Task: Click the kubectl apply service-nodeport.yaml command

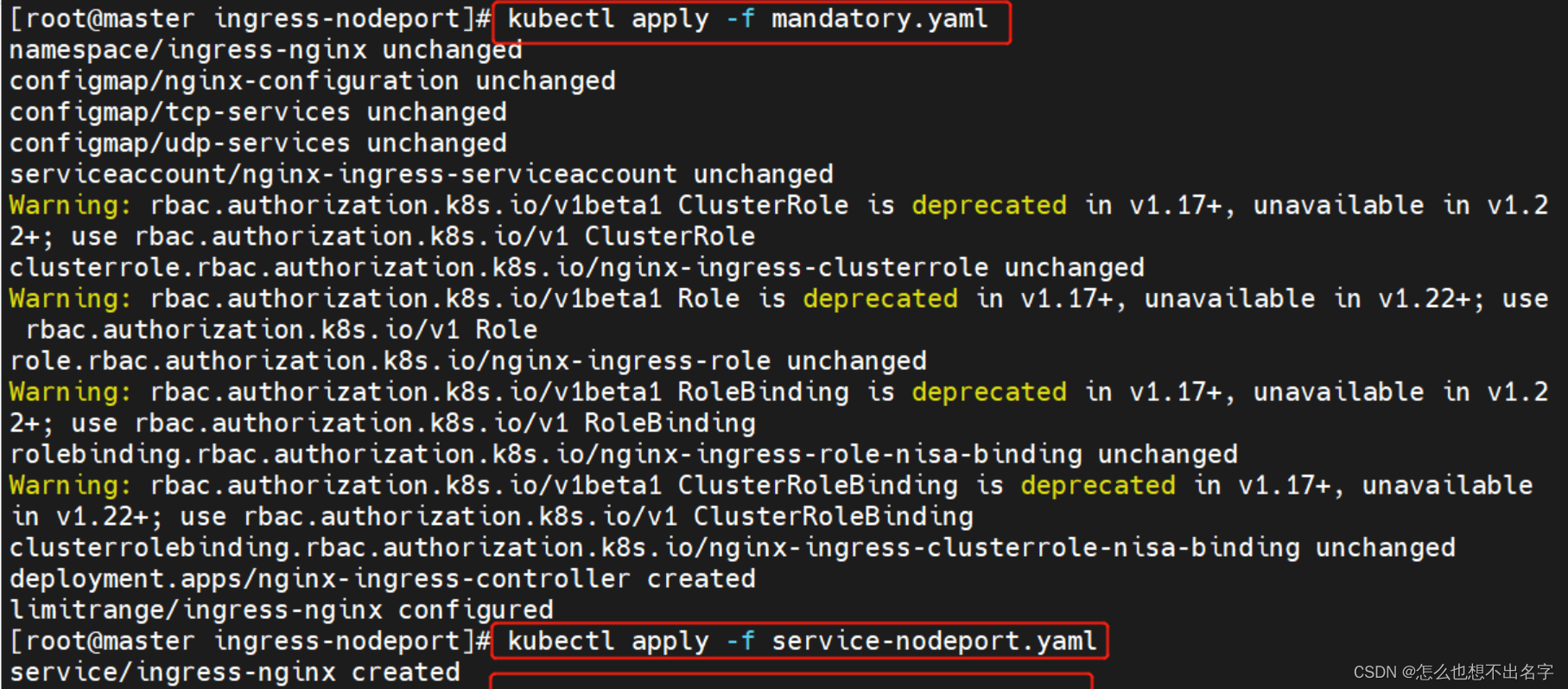Action: click(x=802, y=641)
